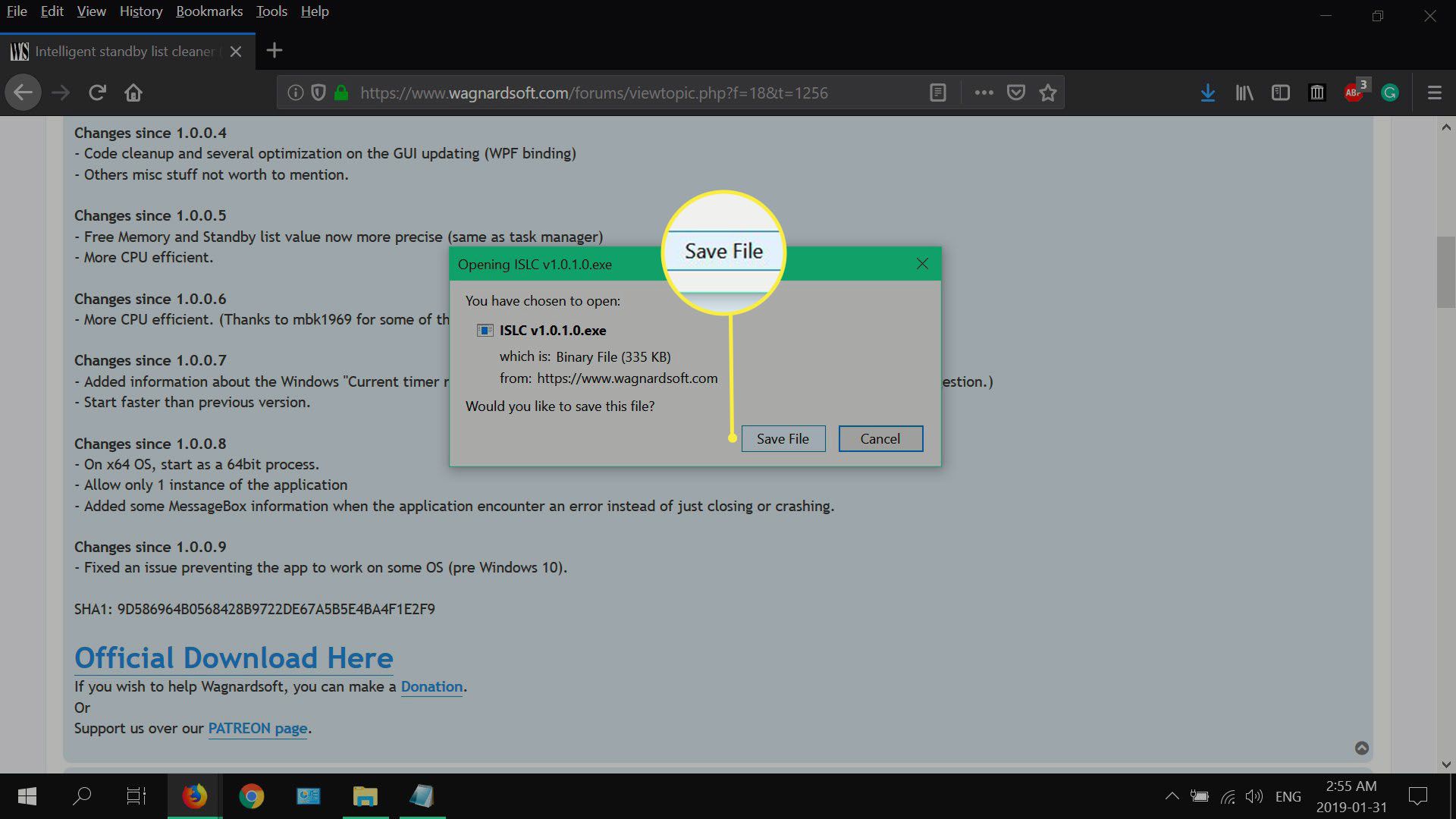The height and width of the screenshot is (819, 1456).
Task: Click the Official Download Here link
Action: [234, 657]
